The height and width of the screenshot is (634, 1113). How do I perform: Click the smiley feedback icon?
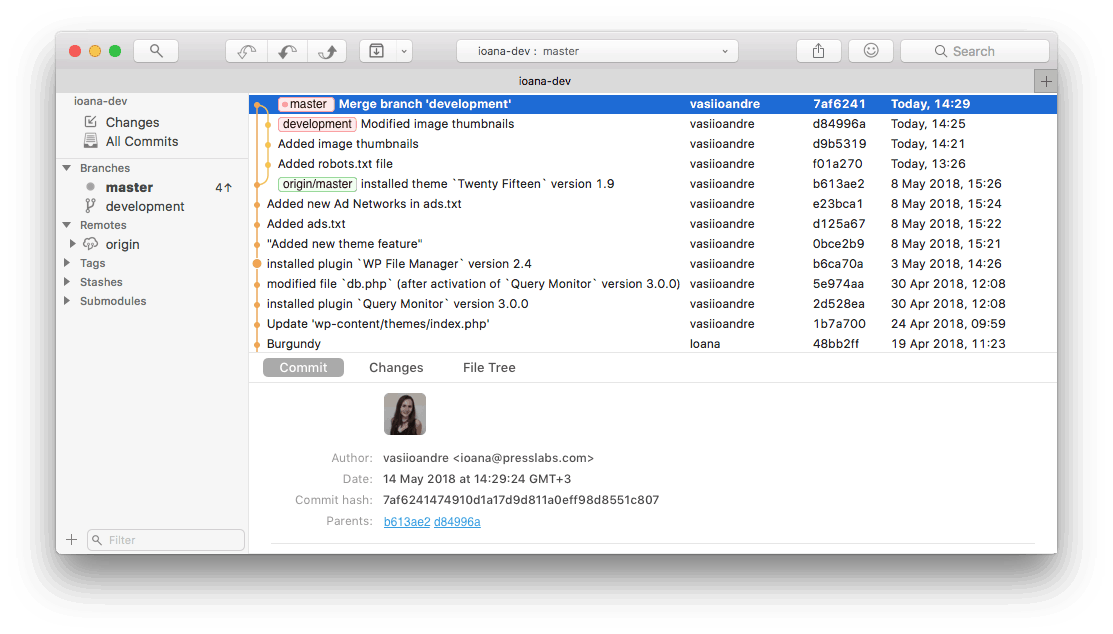coord(871,51)
